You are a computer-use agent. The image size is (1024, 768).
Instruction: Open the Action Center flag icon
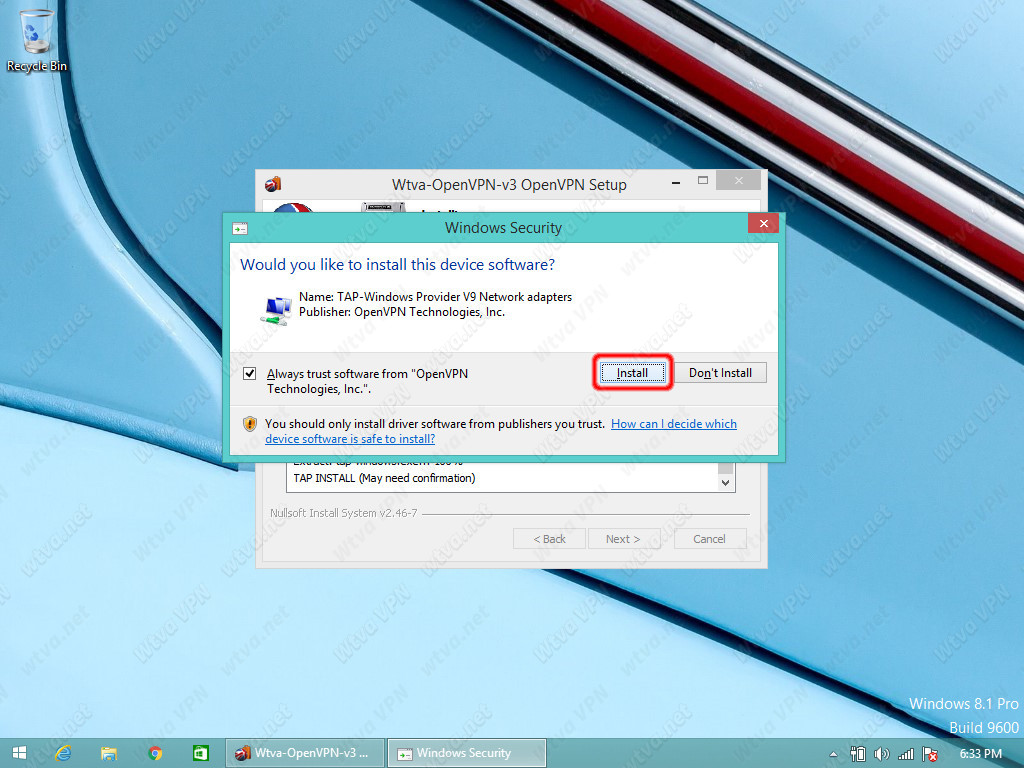click(930, 754)
